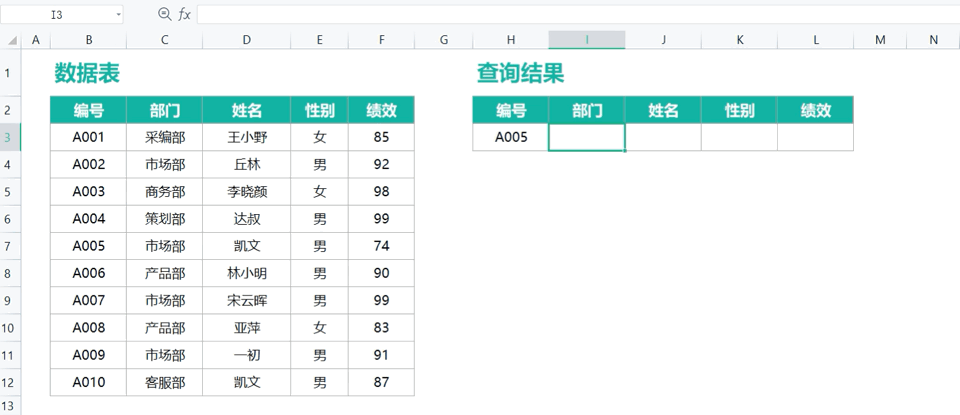Select column B header
Viewport: 960px width, 415px height.
[89, 40]
